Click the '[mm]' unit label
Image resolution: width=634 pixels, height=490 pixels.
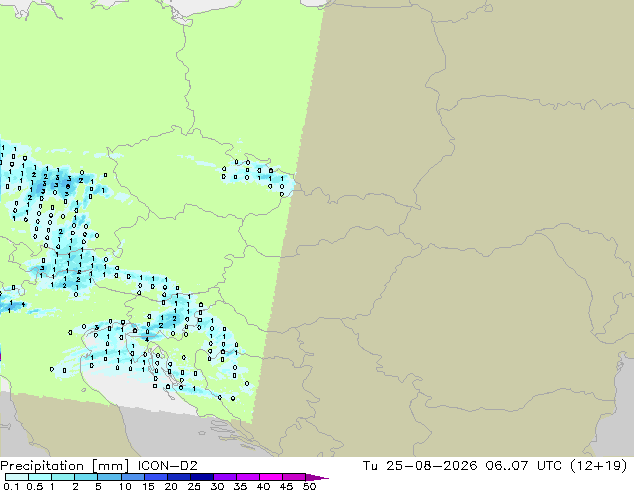coord(111,466)
